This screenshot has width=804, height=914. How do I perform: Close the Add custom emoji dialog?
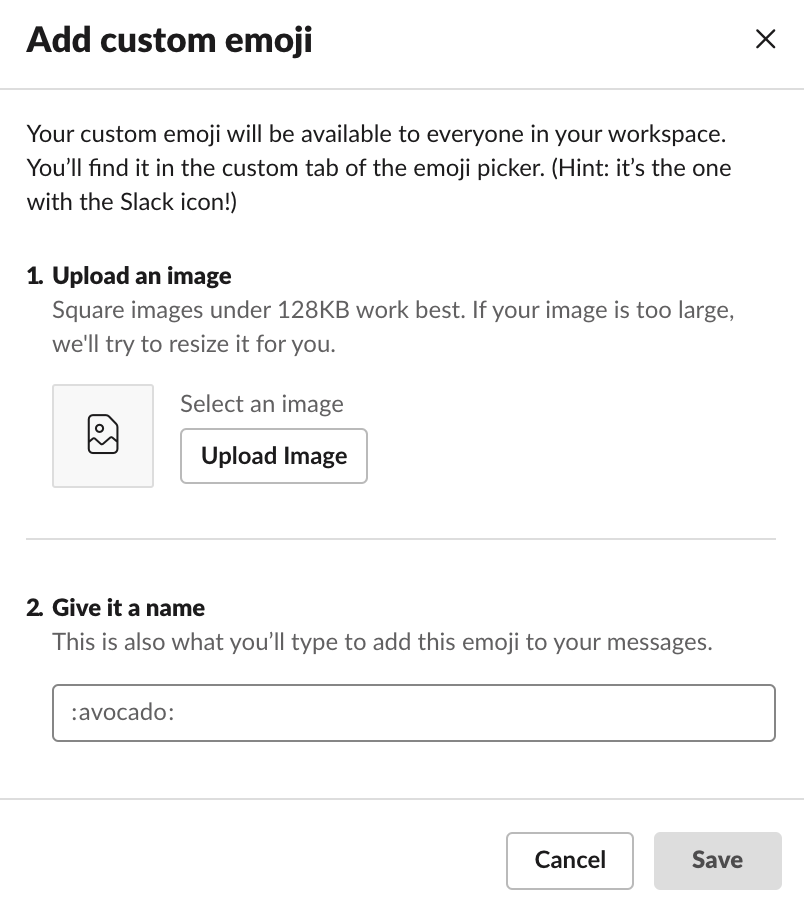click(765, 39)
